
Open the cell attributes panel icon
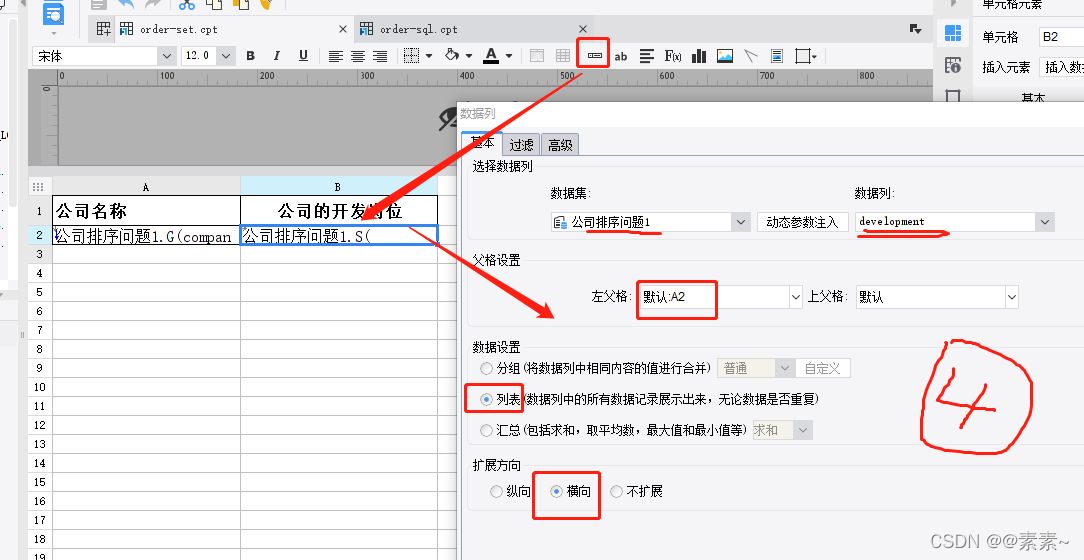953,66
